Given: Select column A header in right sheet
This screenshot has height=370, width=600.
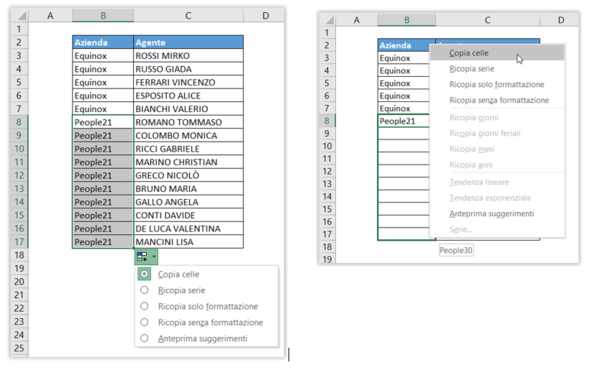Looking at the screenshot, I should [357, 20].
